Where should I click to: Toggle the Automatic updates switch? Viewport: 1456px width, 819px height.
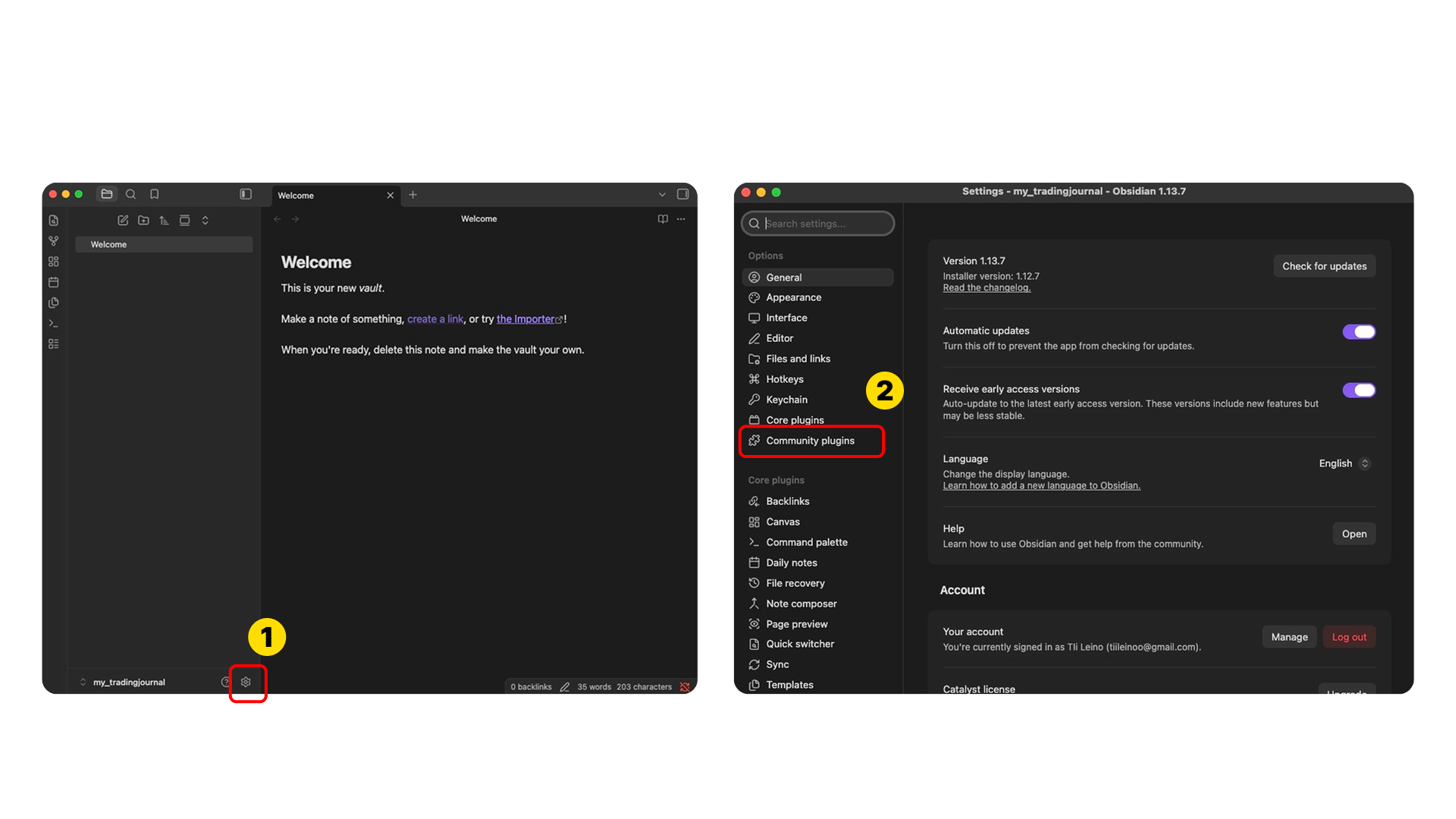pos(1359,331)
